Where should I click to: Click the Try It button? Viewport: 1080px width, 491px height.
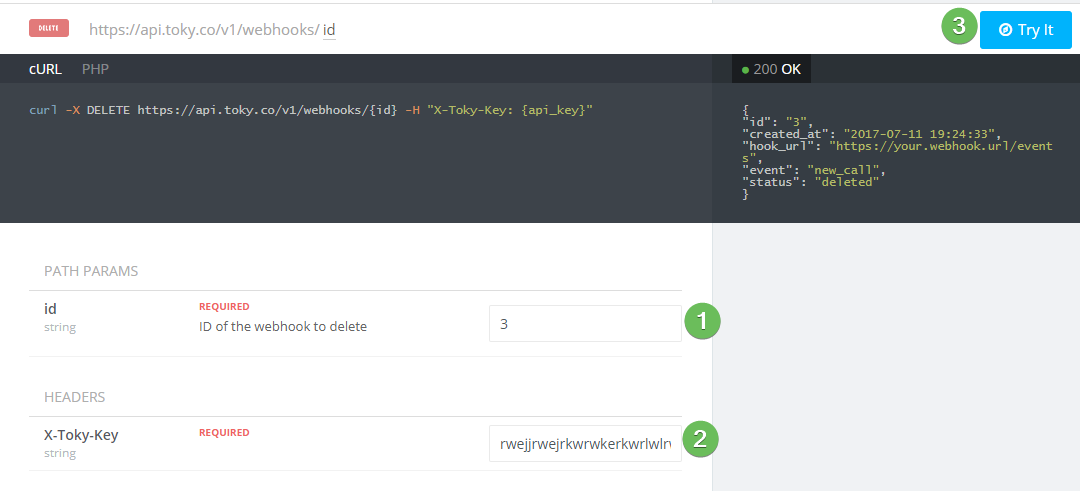1026,30
